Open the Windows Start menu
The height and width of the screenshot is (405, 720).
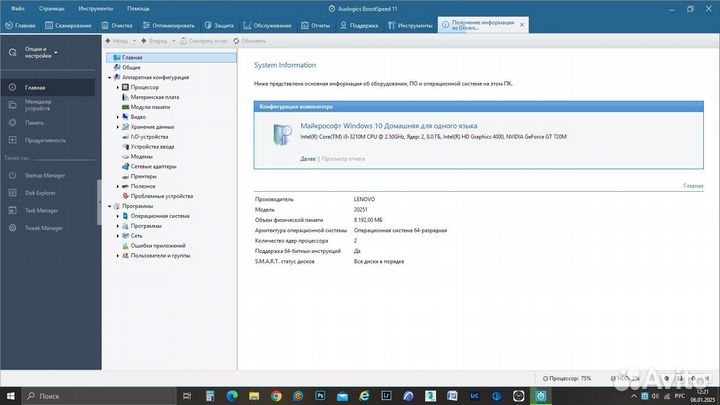click(11, 396)
